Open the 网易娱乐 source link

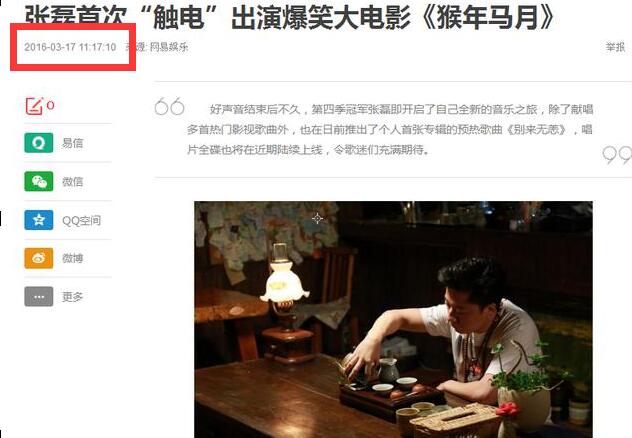pyautogui.click(x=169, y=47)
